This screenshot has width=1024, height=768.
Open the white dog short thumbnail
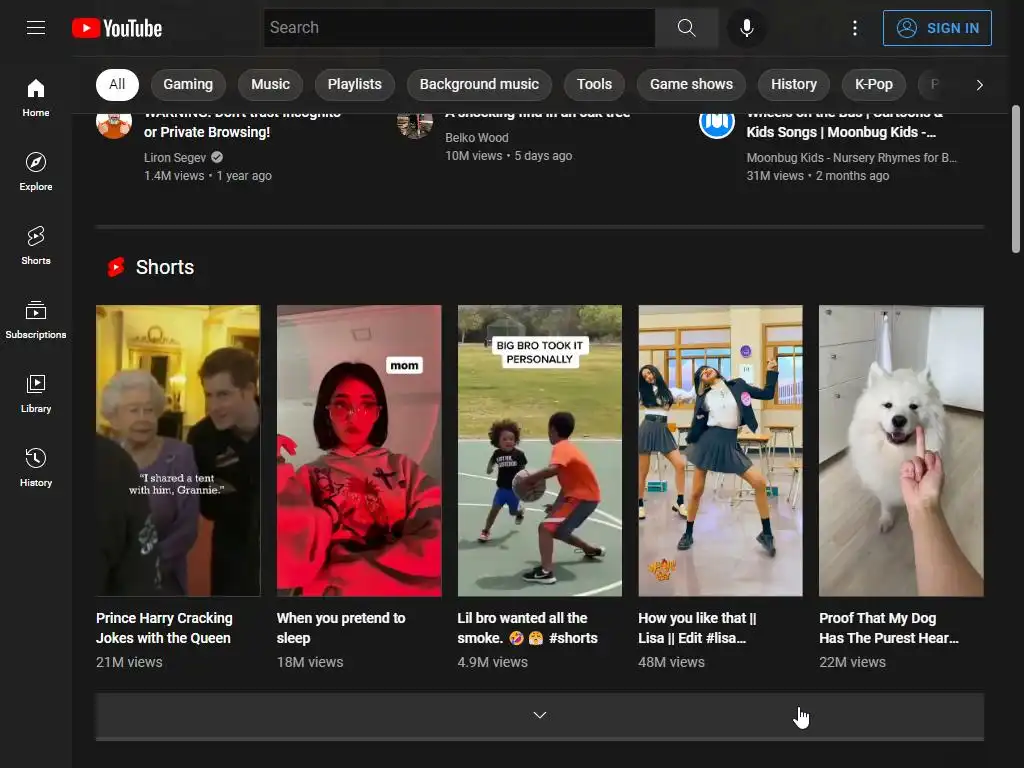click(901, 451)
